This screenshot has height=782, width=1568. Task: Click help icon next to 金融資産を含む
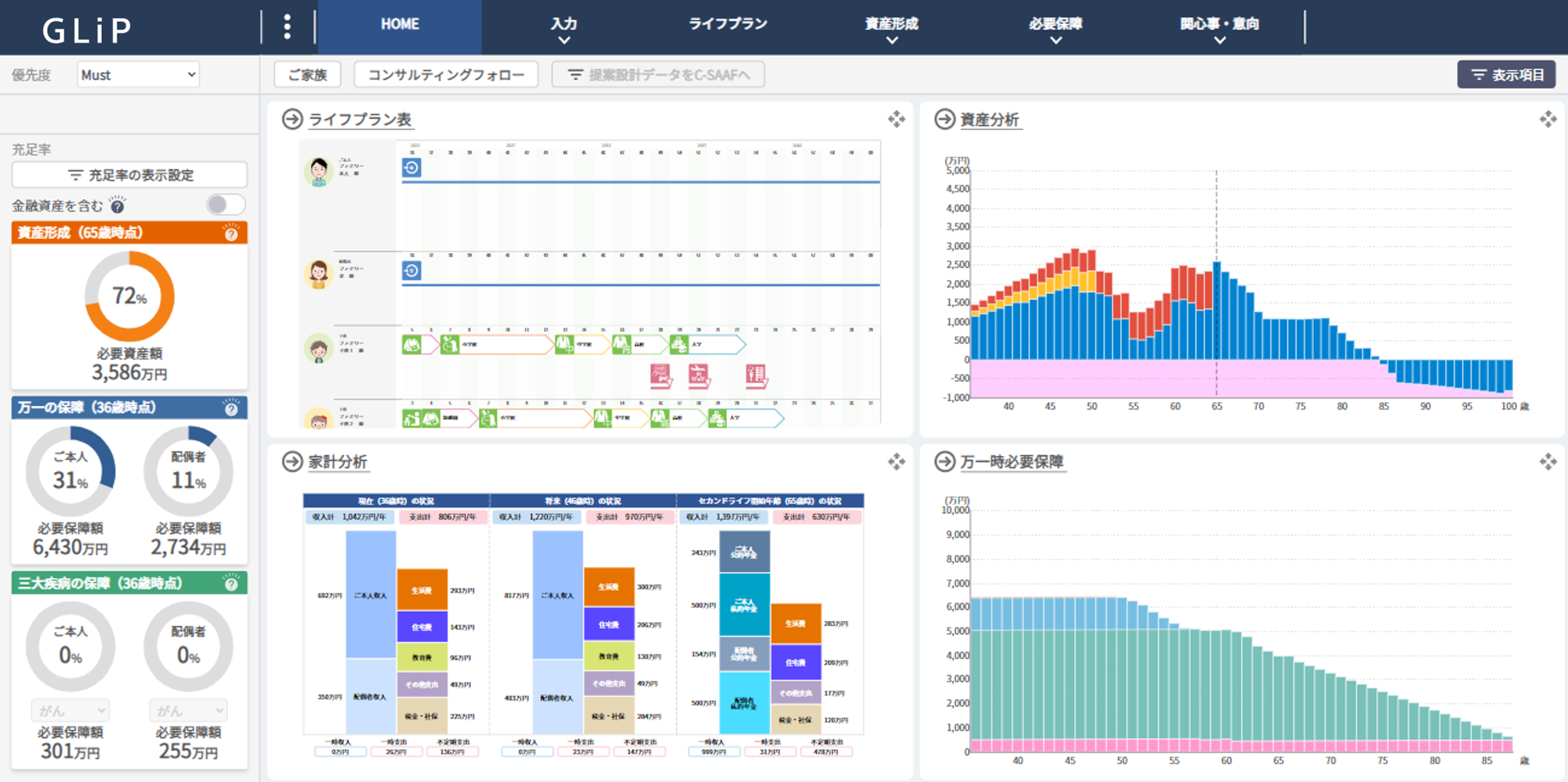tap(118, 206)
